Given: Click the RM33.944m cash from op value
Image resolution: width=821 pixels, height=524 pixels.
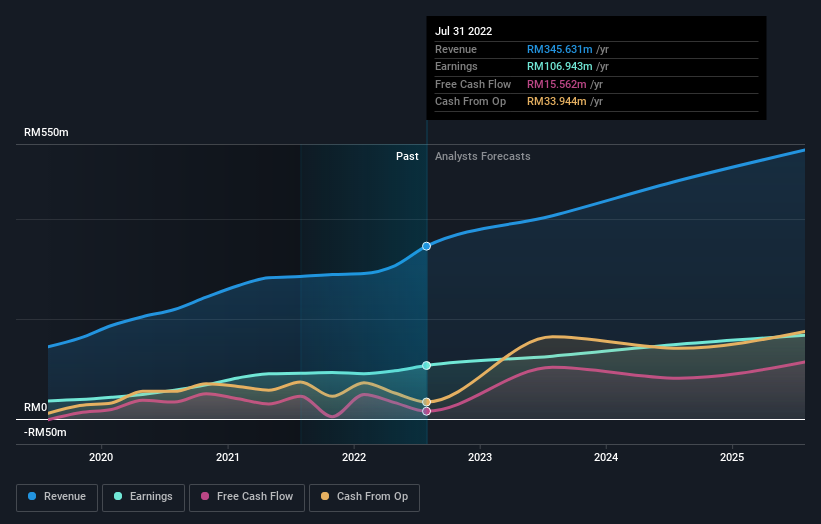Looking at the screenshot, I should (x=557, y=102).
